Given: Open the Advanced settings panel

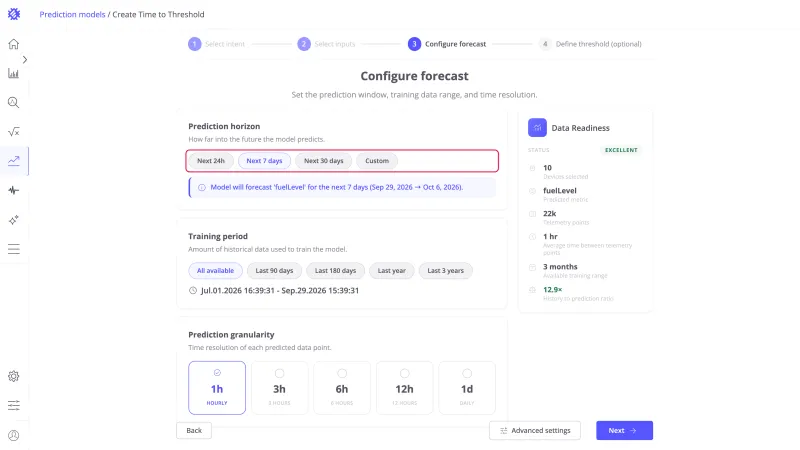Looking at the screenshot, I should [x=535, y=431].
